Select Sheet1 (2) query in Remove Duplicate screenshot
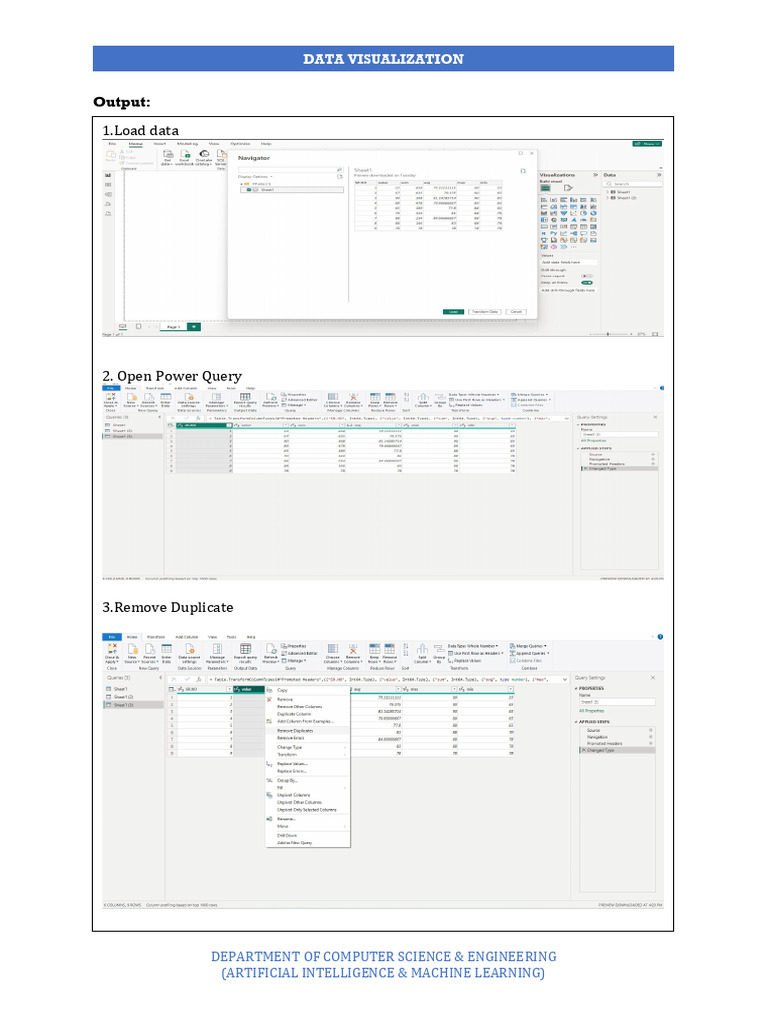 tap(124, 697)
